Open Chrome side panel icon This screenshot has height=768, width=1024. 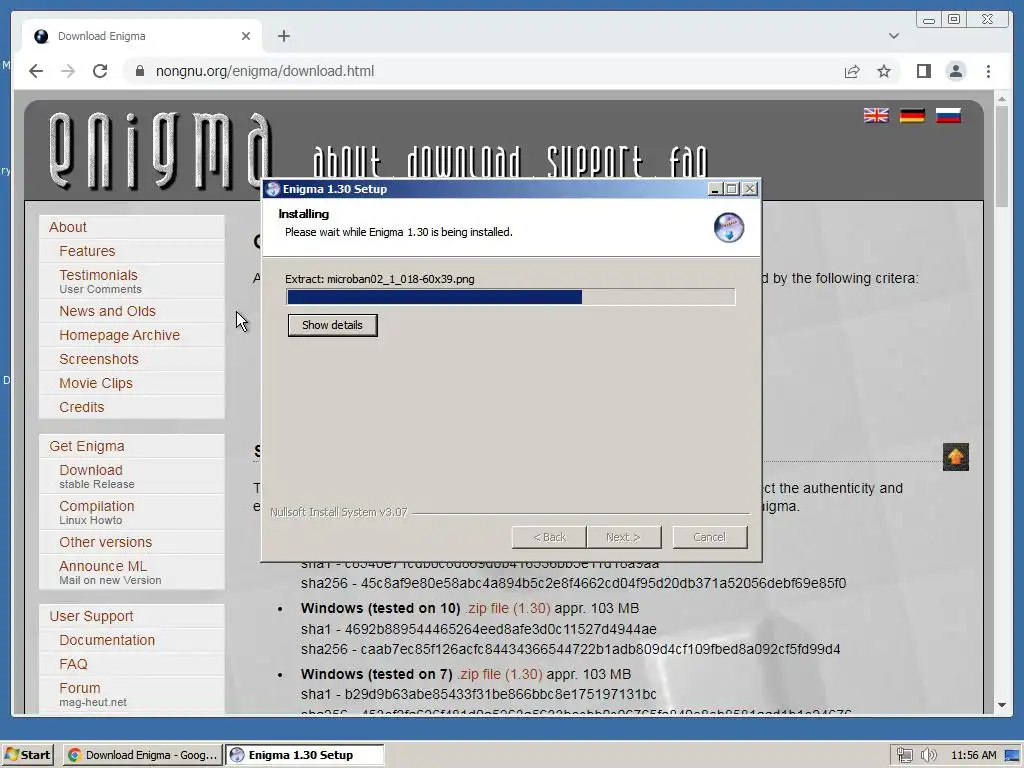pyautogui.click(x=923, y=71)
